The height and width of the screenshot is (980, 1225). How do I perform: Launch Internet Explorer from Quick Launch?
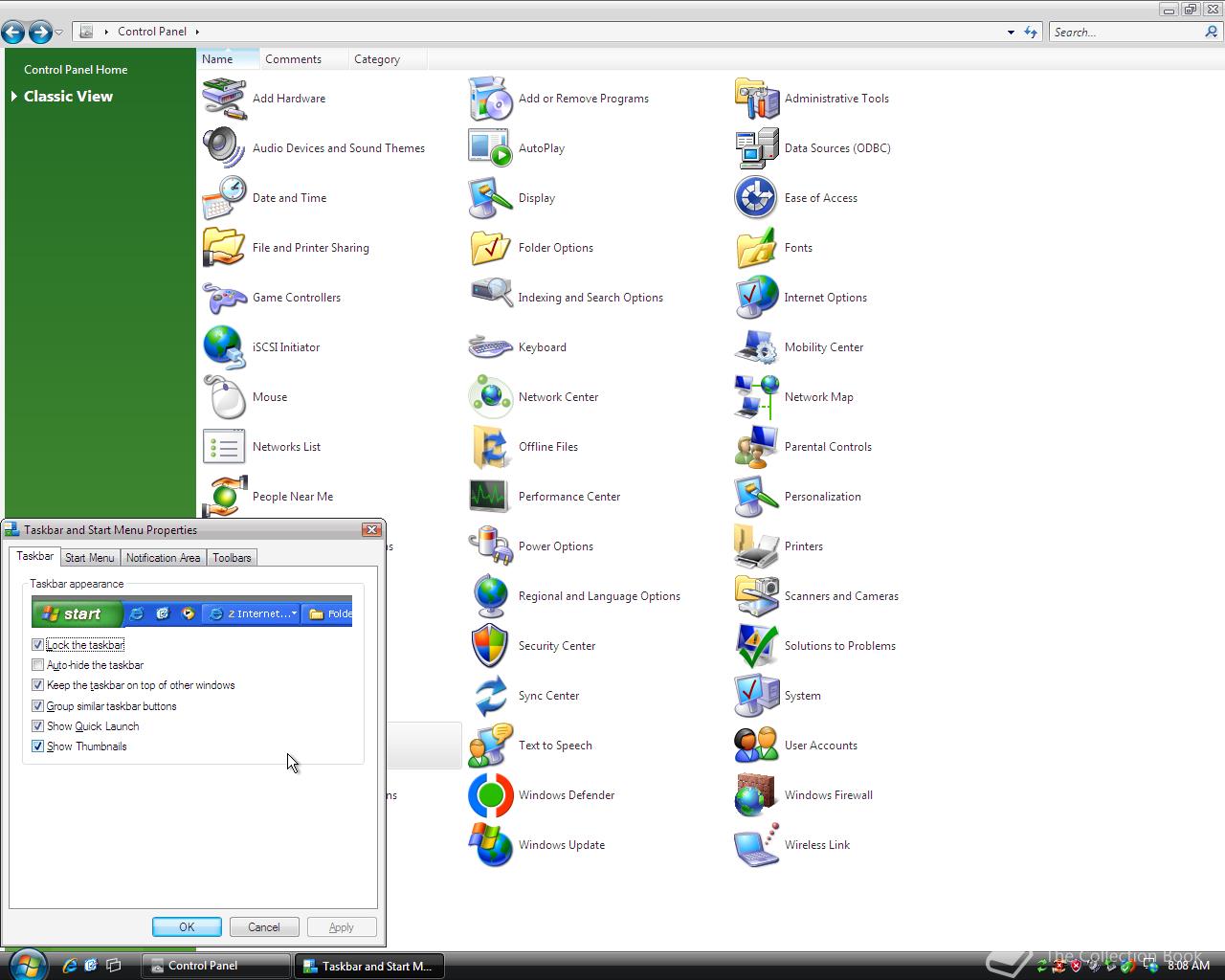pos(70,966)
